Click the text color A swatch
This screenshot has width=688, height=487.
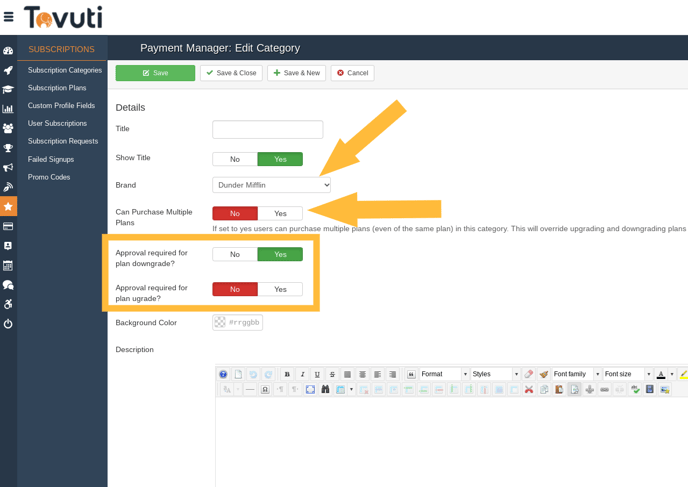pos(661,374)
